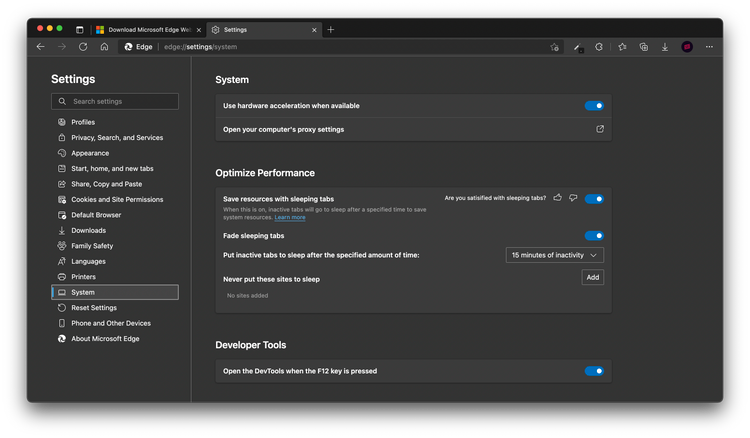Viewport: 750px width, 438px height.
Task: Open computer's proxy settings external link icon
Action: coord(600,129)
